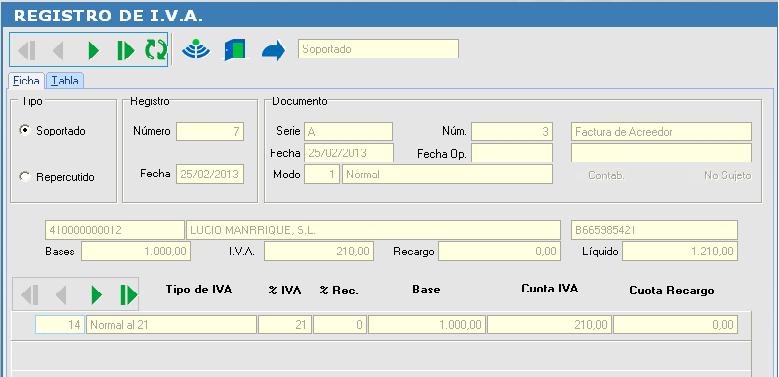Go to next IVA line in detail navigator
This screenshot has width=779, height=377.
pyautogui.click(x=96, y=296)
